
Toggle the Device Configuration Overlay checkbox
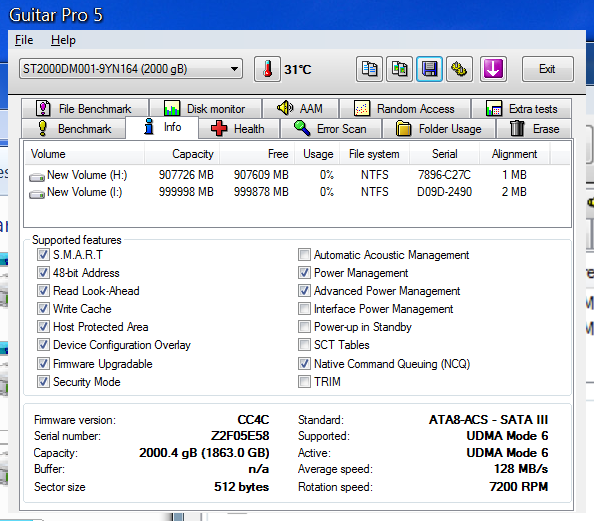click(43, 344)
